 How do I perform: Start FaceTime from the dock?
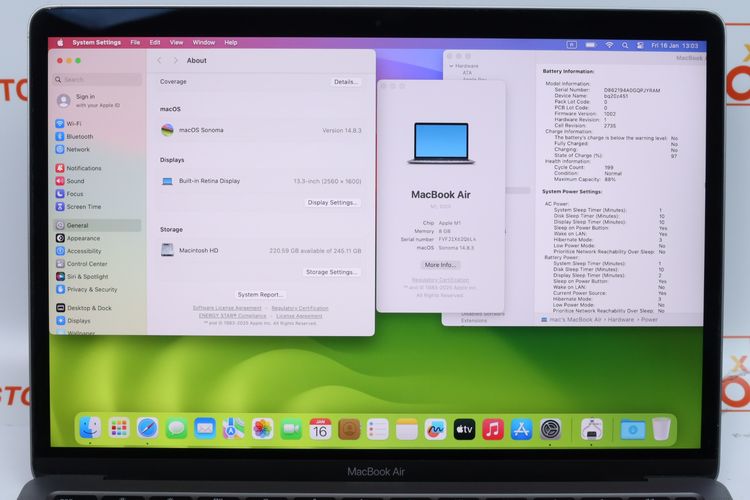[291, 428]
